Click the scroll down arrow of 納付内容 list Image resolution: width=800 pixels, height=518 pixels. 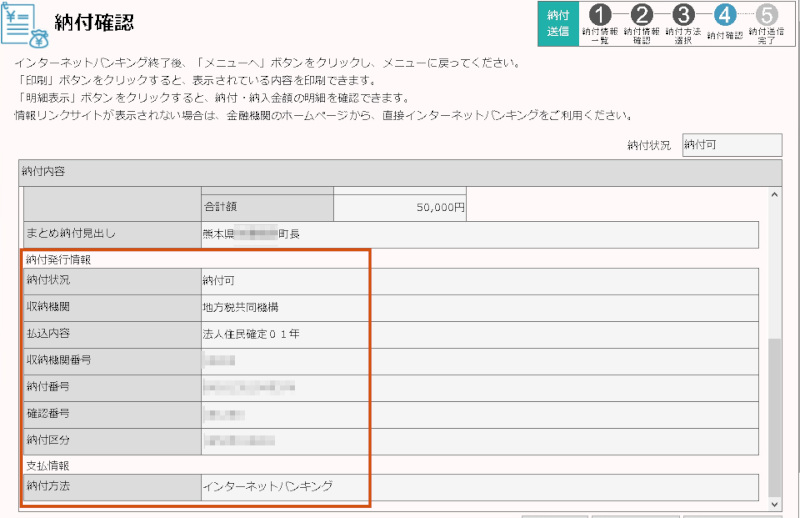tap(774, 504)
